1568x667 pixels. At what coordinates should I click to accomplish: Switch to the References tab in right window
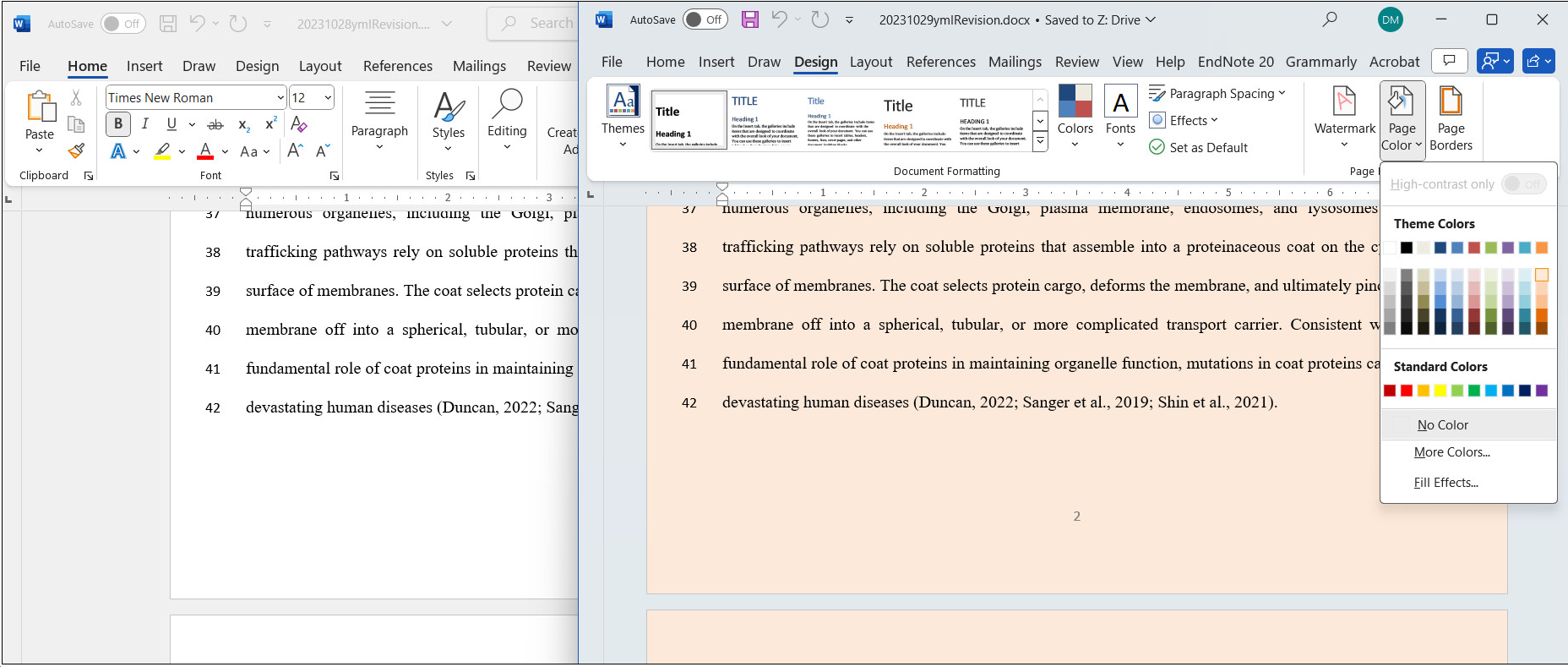coord(940,62)
